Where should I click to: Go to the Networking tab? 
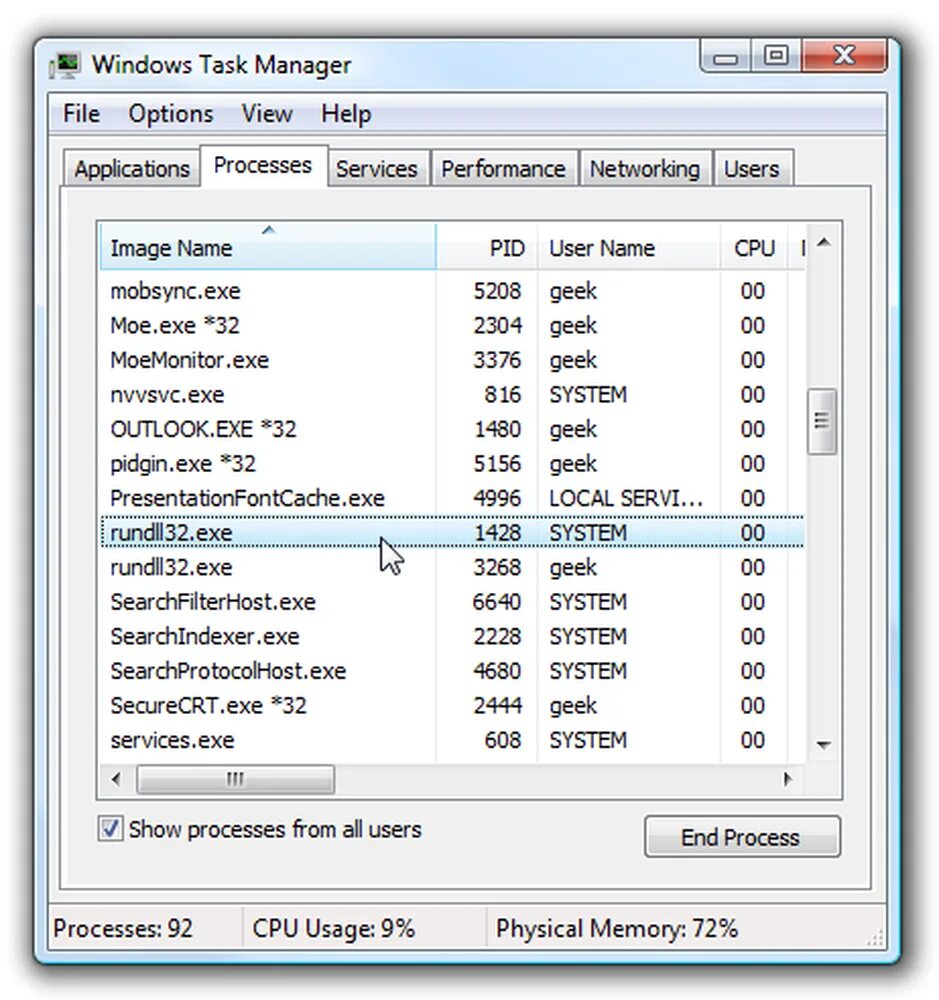pos(644,168)
